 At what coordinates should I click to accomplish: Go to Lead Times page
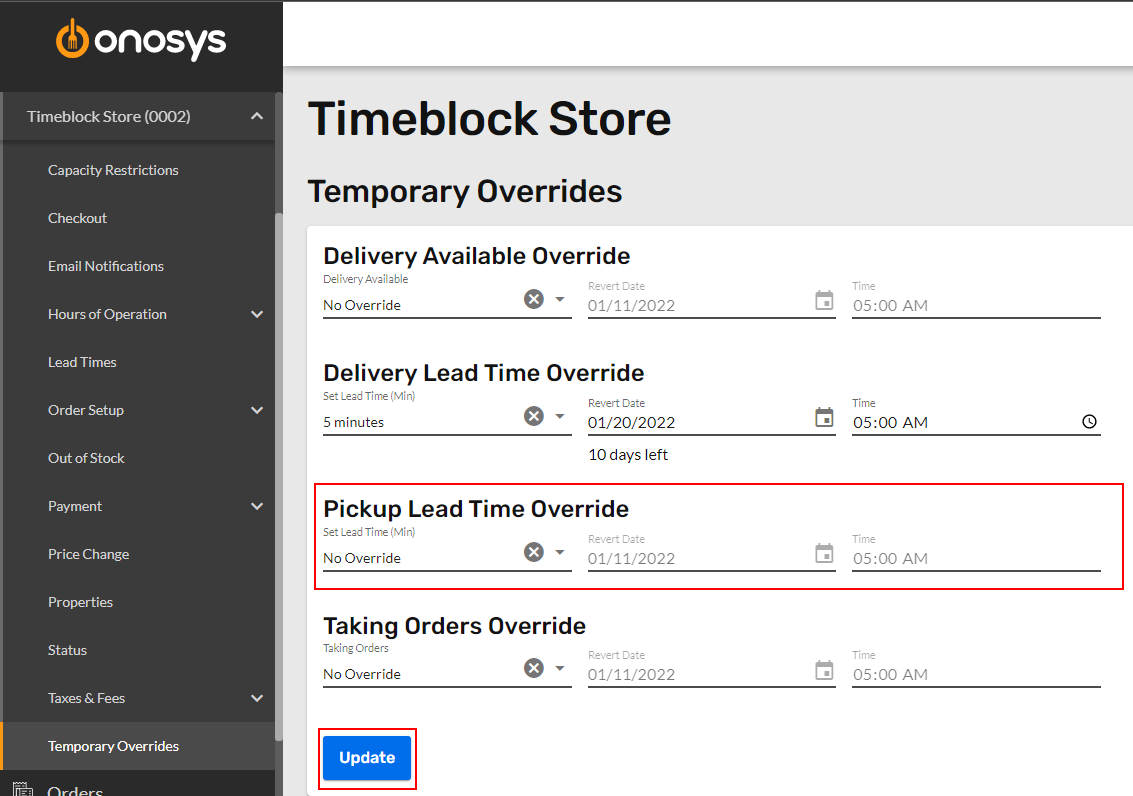coord(82,363)
